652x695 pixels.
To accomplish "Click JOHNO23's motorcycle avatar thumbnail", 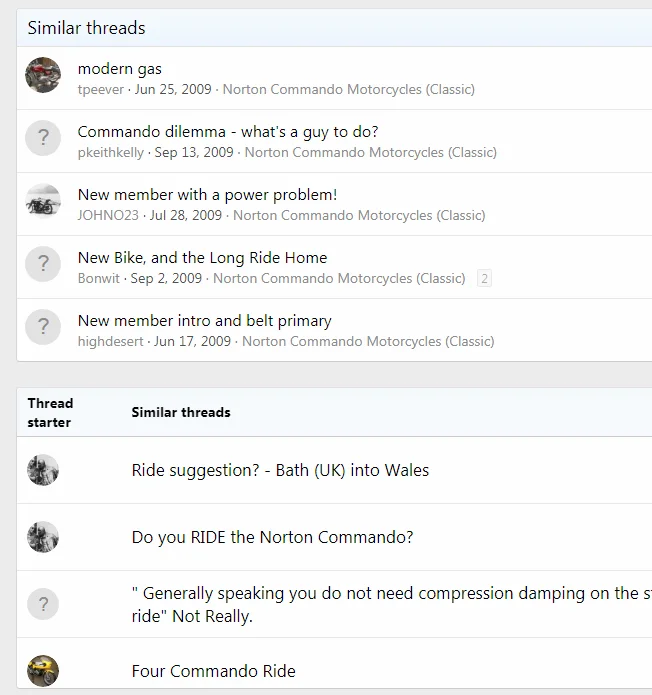I will [x=43, y=202].
